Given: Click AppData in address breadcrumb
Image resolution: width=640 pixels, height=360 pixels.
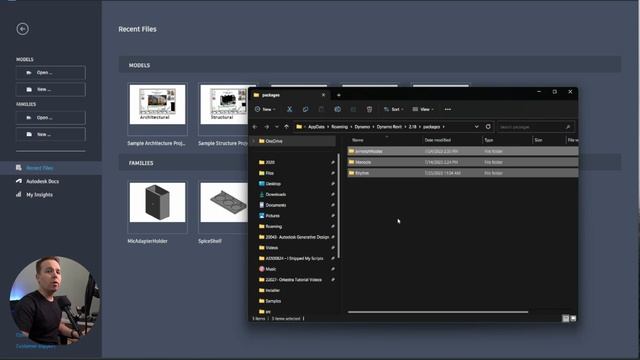Looking at the screenshot, I should pos(316,127).
